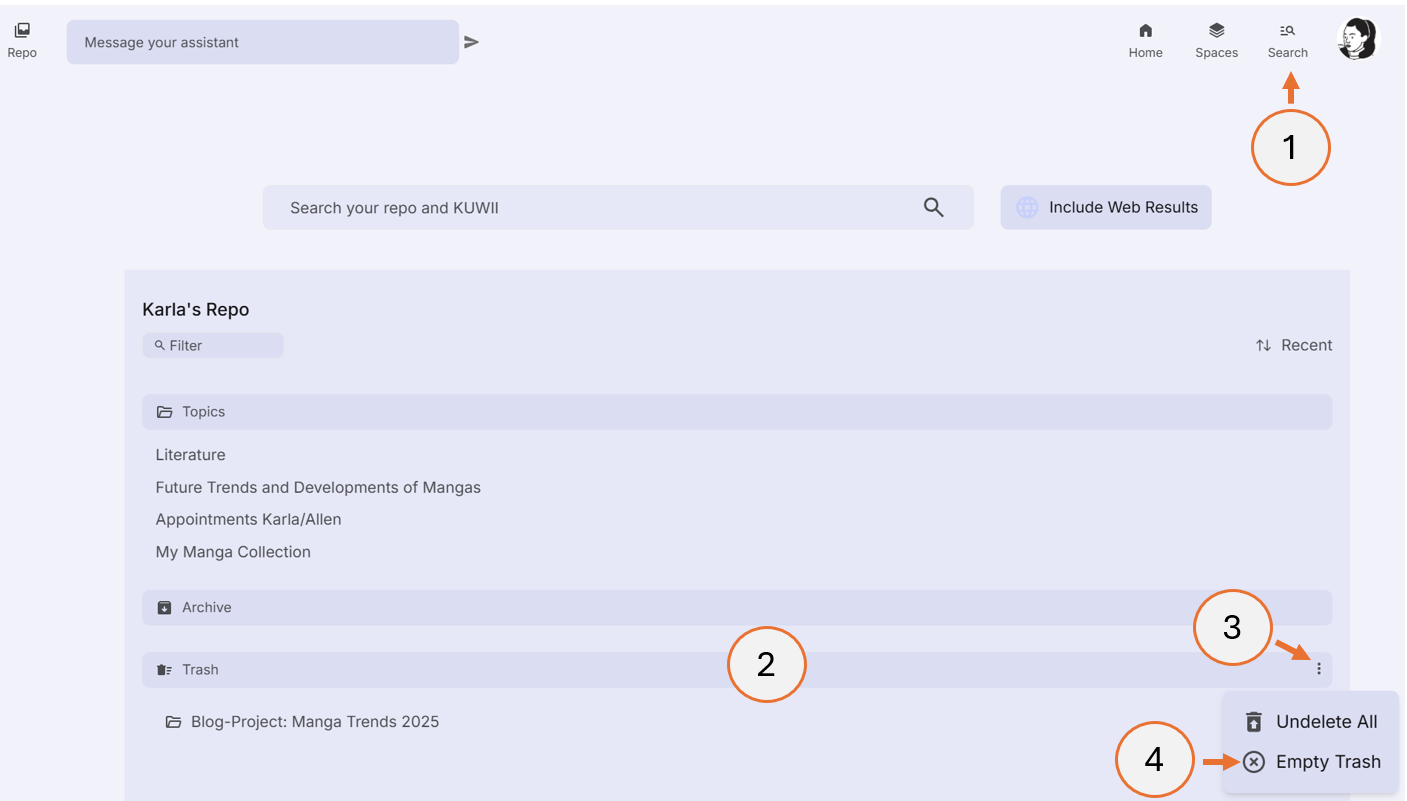Open the My Manga Collection topic
Screen dimensions: 1407x801
233,551
